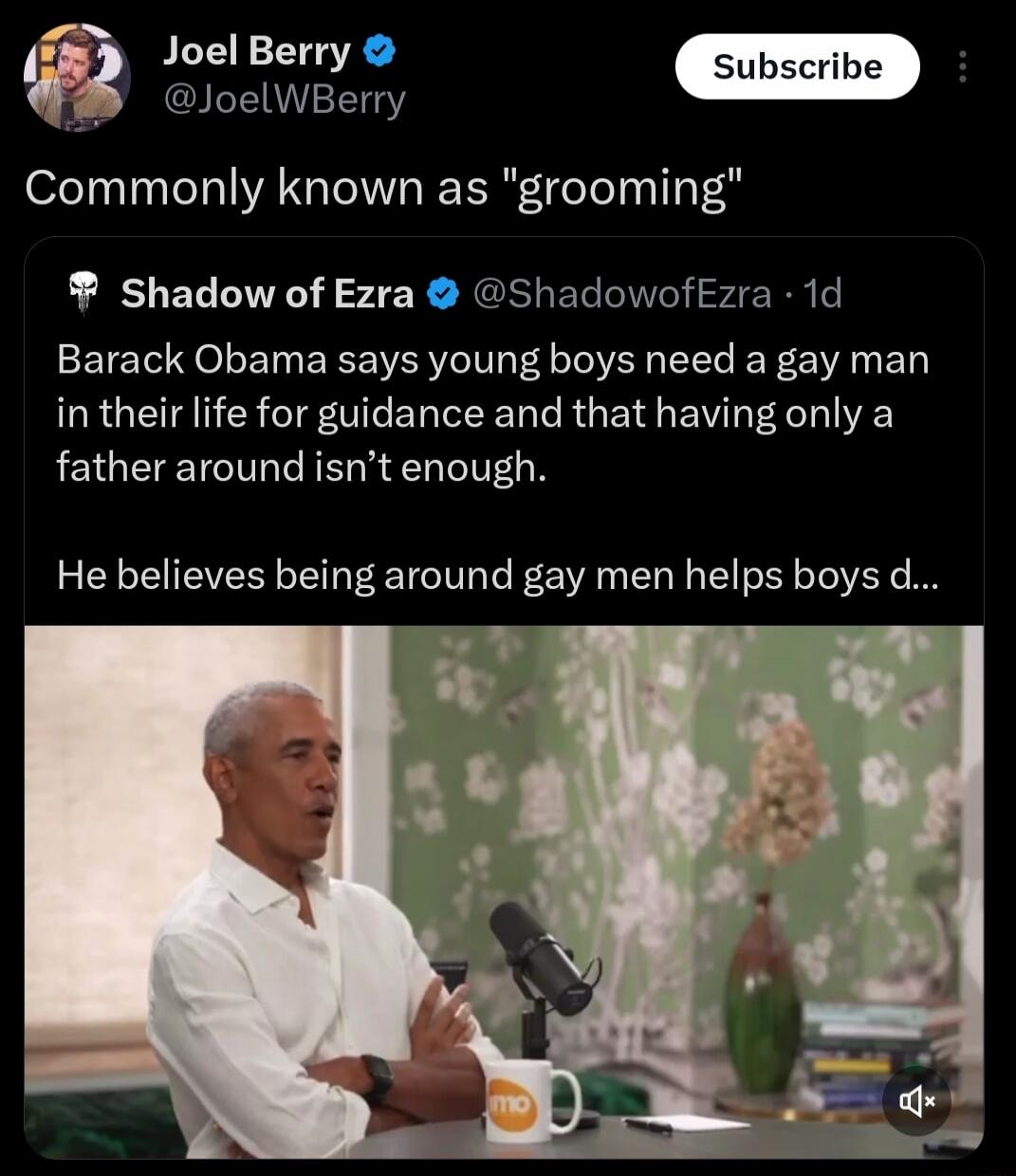This screenshot has width=1016, height=1176.
Task: Subscribe to Joel Berry
Action: pos(797,66)
